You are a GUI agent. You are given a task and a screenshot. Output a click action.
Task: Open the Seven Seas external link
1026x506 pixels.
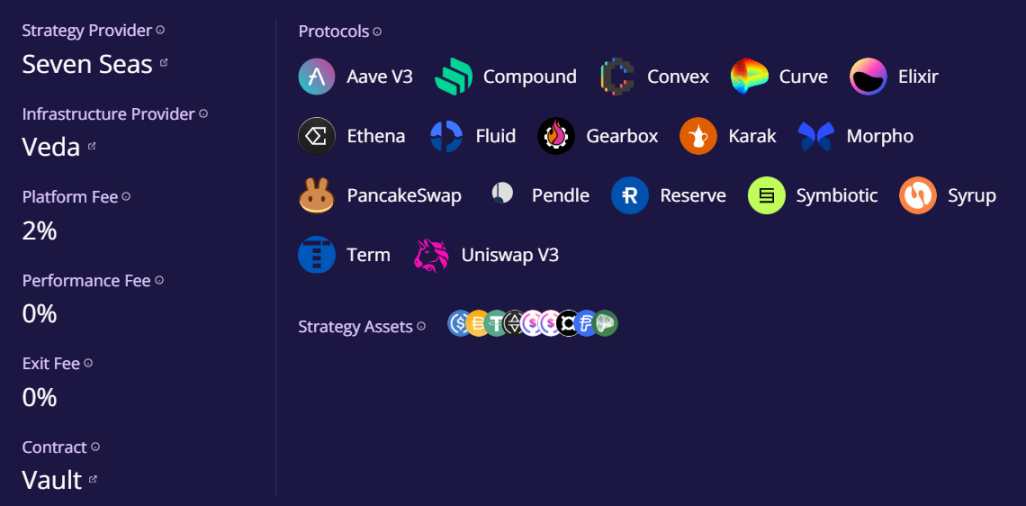[164, 63]
